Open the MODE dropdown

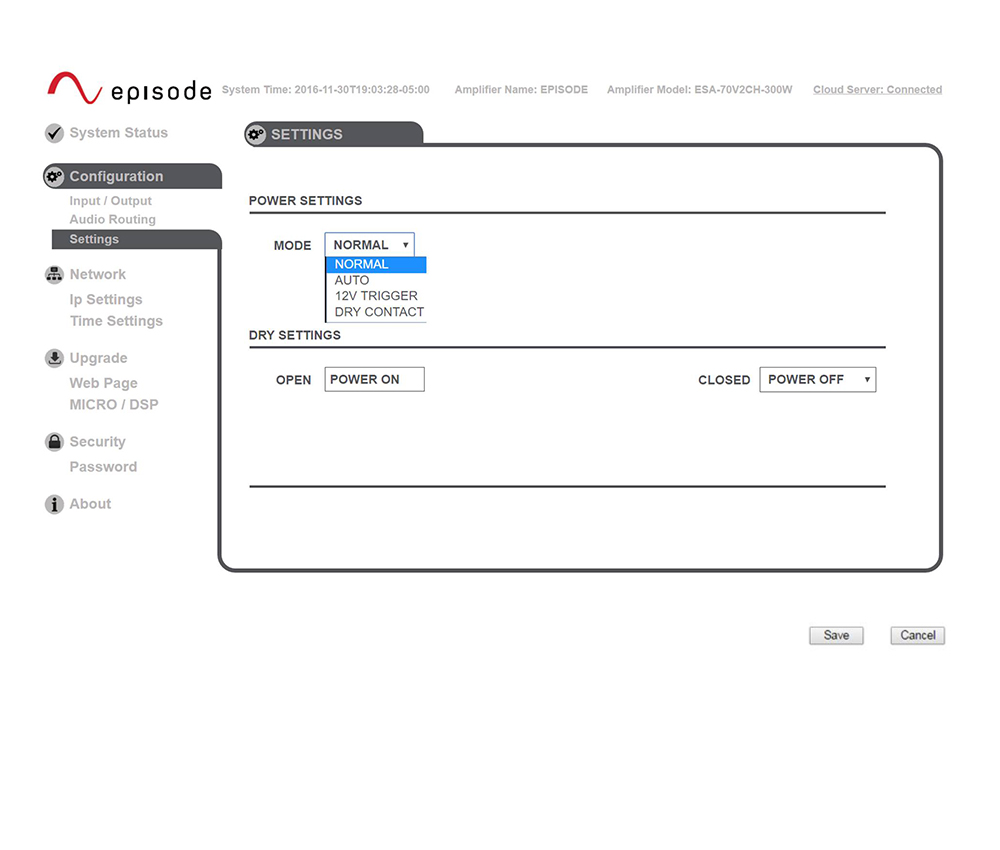[369, 245]
